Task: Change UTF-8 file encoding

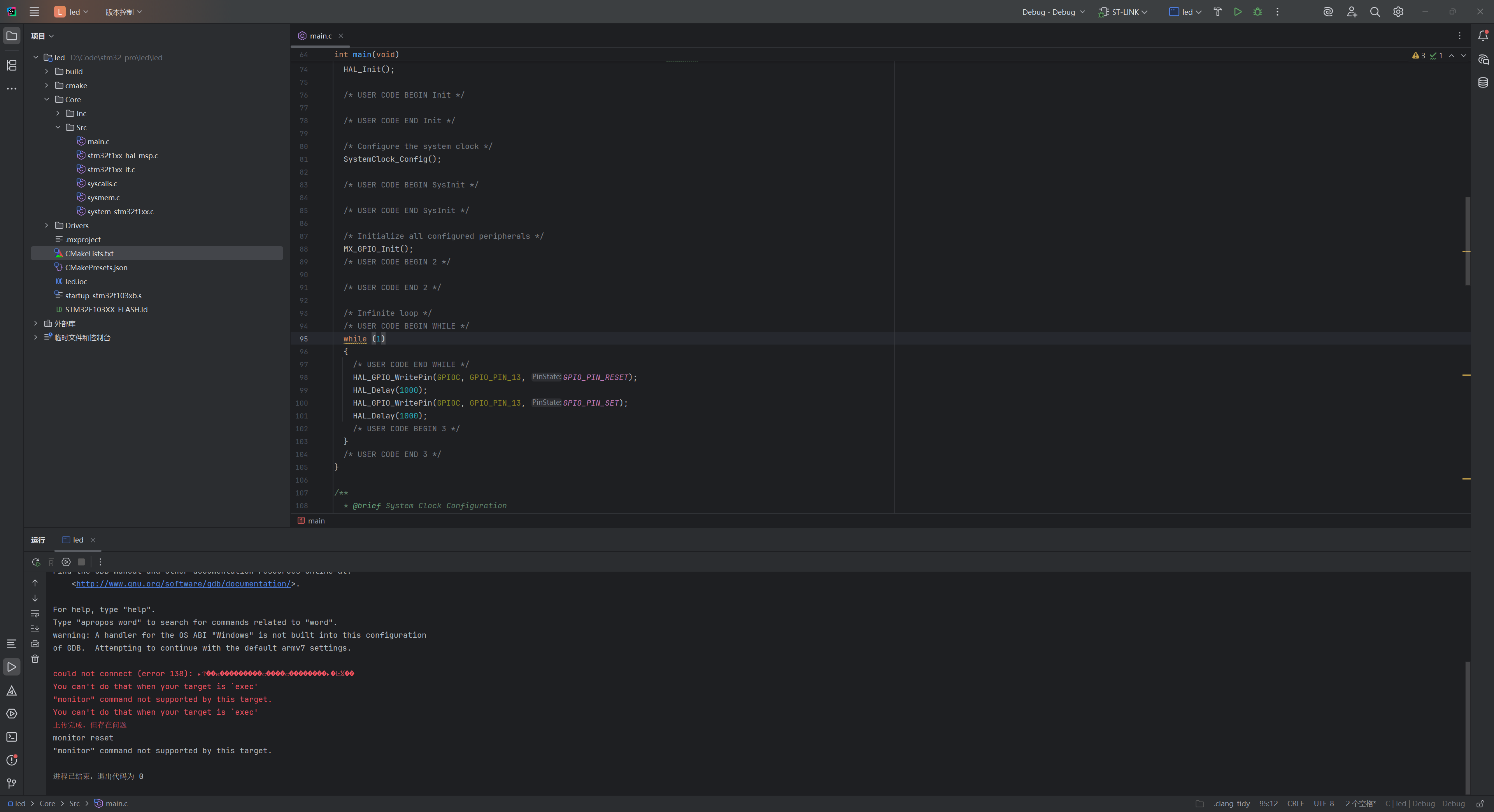Action: point(1324,803)
